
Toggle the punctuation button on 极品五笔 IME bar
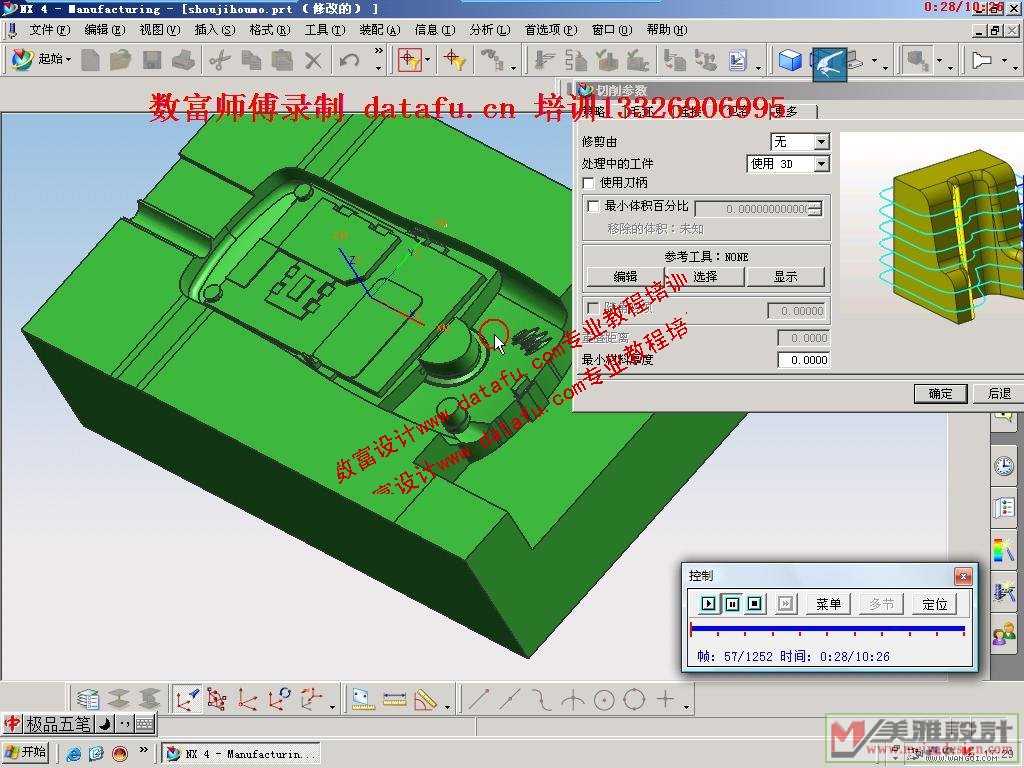coord(125,724)
